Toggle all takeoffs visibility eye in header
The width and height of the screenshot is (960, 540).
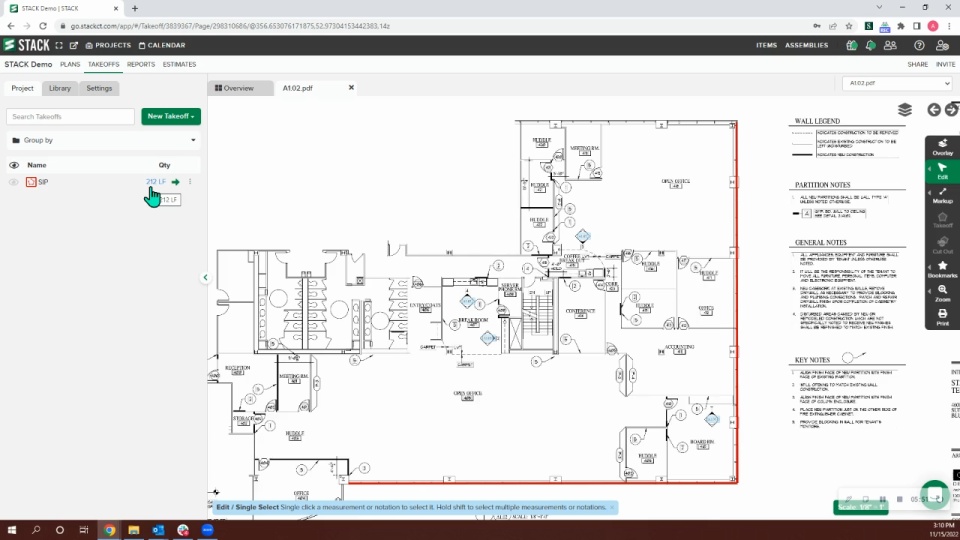[13, 165]
